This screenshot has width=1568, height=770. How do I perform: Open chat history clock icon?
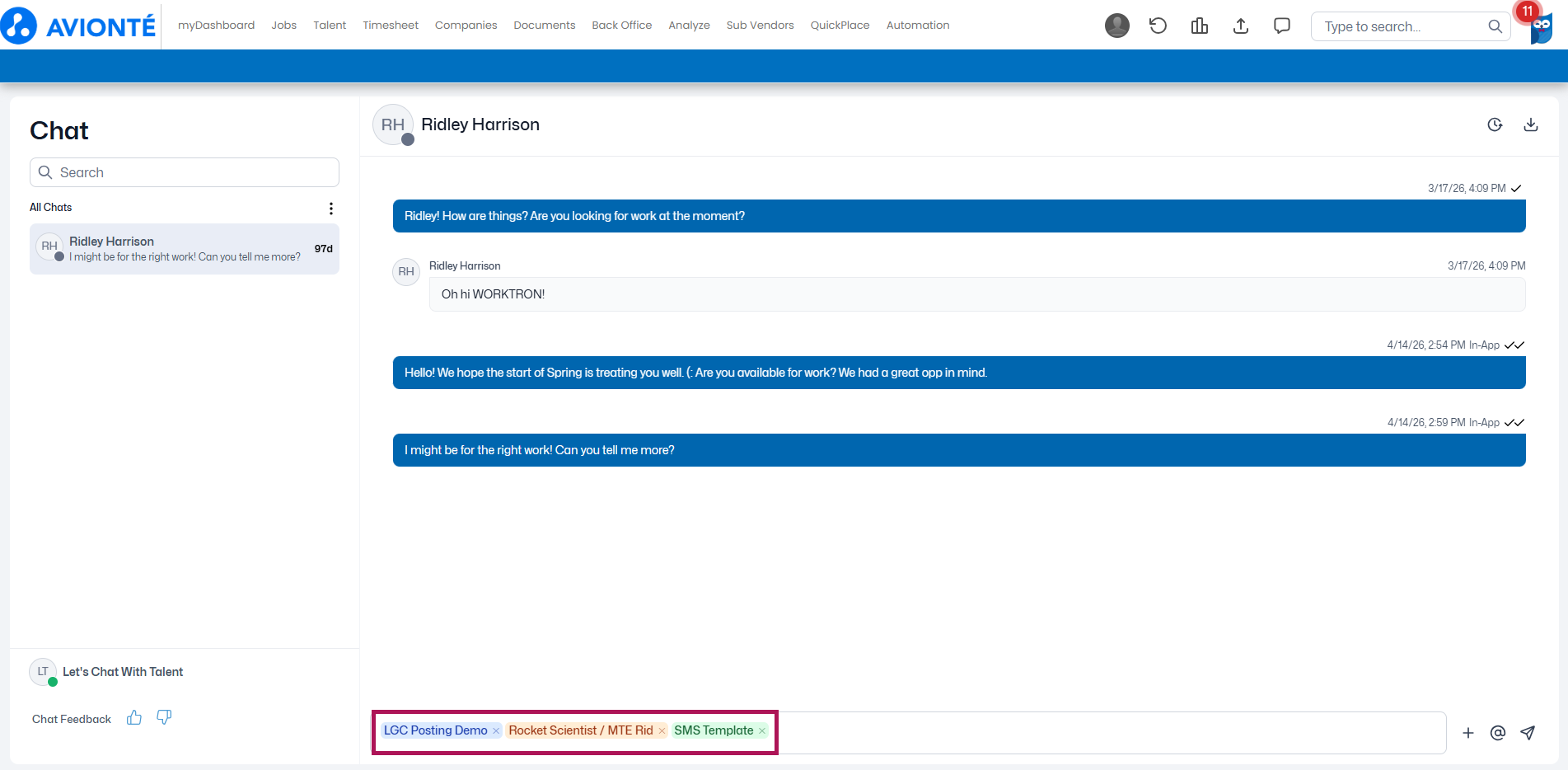(x=1495, y=124)
